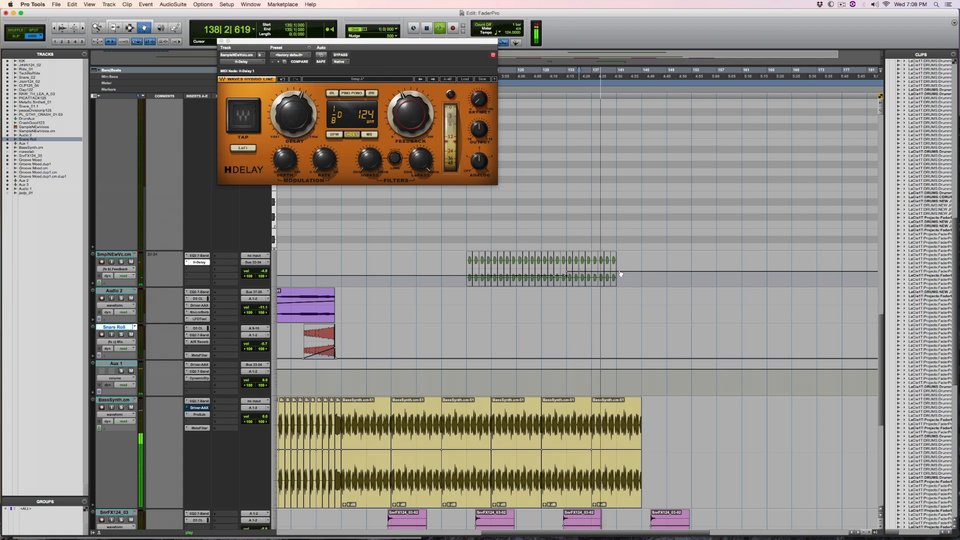The image size is (960, 540).
Task: Select the MS sync mode button
Action: point(369,134)
